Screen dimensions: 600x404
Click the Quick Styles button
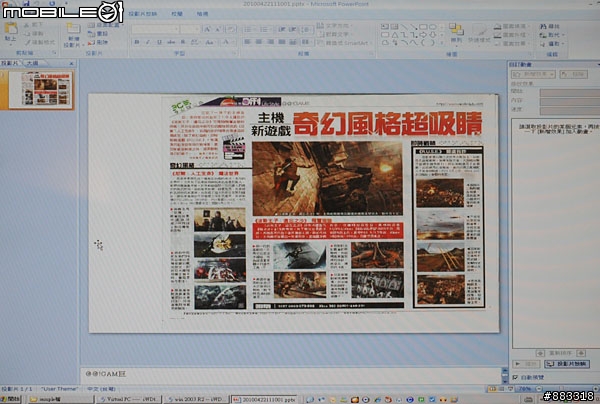[x=478, y=33]
